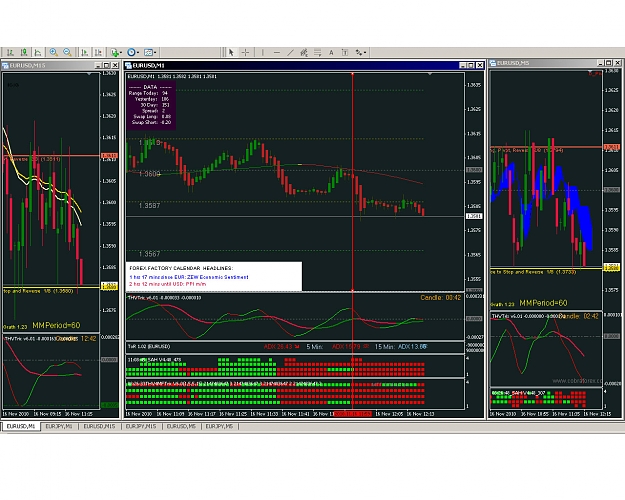This screenshot has height=500, width=625.
Task: Switch to the EURUSD,M1 tab
Action: (x=21, y=427)
